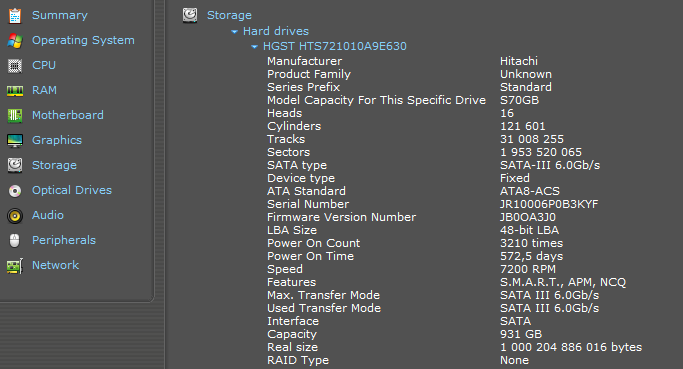Click the Network card icon
The width and height of the screenshot is (683, 369).
click(15, 266)
